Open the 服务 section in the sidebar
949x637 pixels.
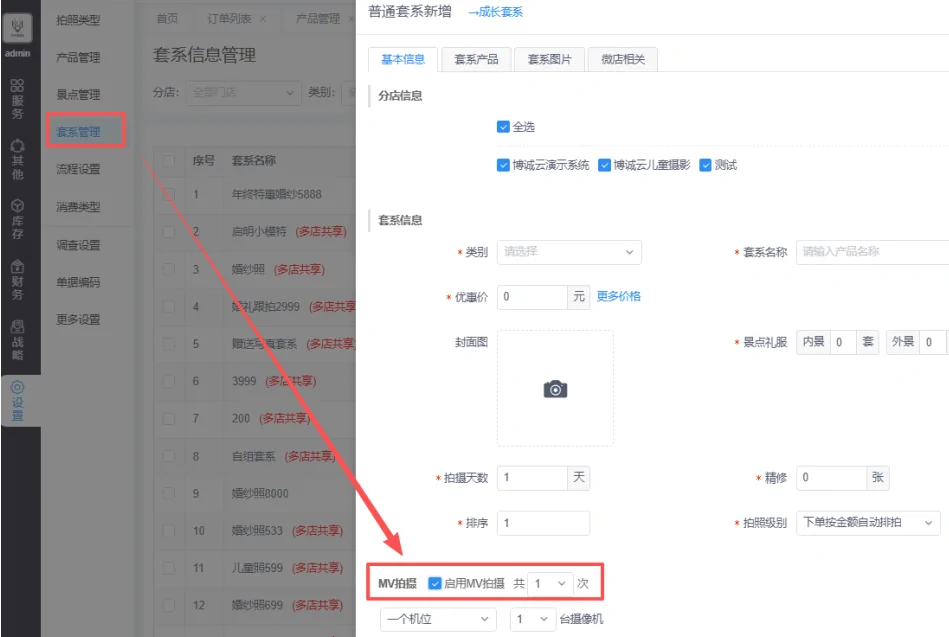[x=17, y=98]
